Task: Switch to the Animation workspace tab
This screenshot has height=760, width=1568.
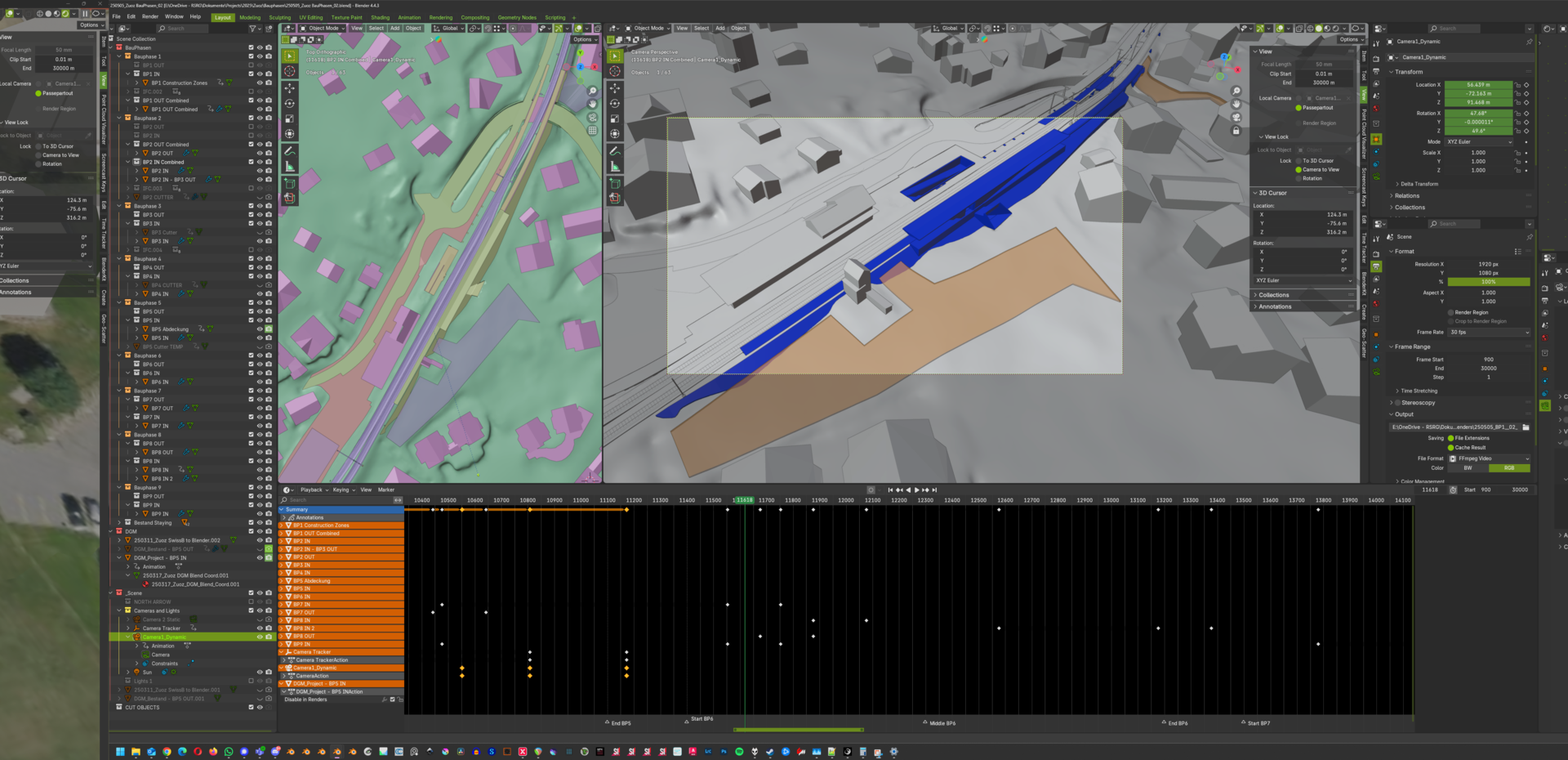Action: [x=409, y=17]
